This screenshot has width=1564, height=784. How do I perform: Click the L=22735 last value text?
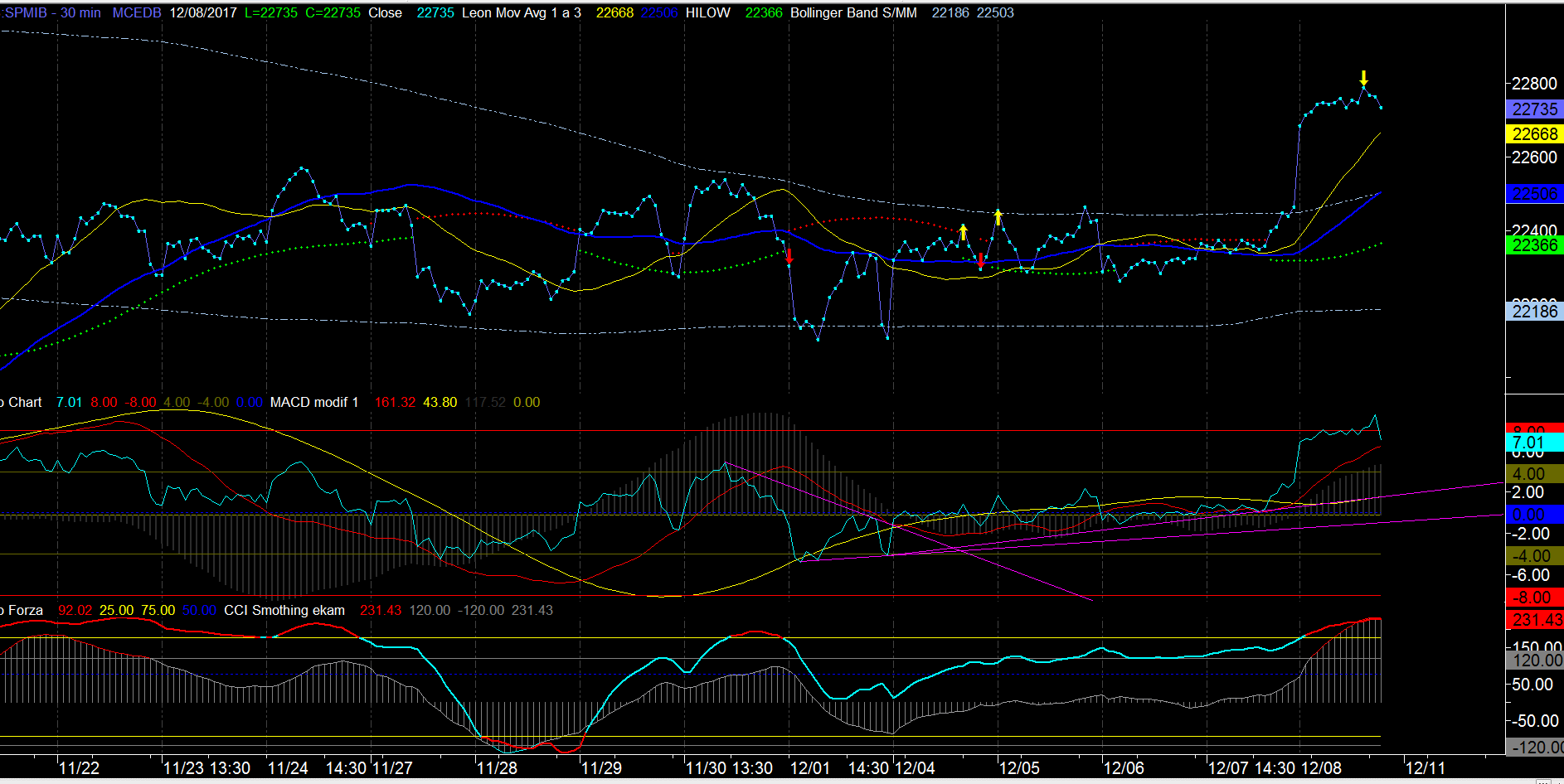click(x=271, y=13)
